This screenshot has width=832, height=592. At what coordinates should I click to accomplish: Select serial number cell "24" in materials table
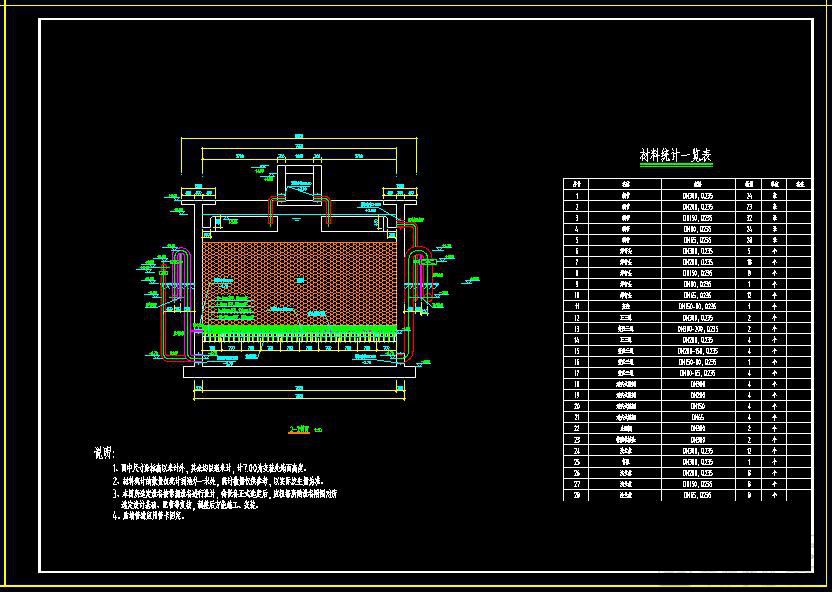[576, 451]
